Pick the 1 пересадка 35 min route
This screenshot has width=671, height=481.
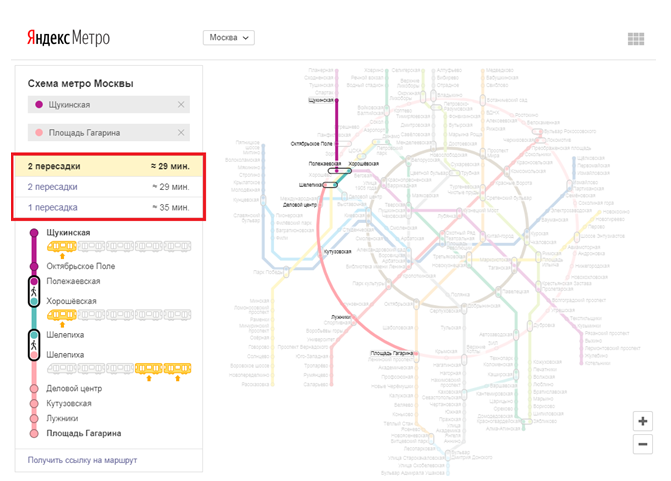tap(109, 207)
